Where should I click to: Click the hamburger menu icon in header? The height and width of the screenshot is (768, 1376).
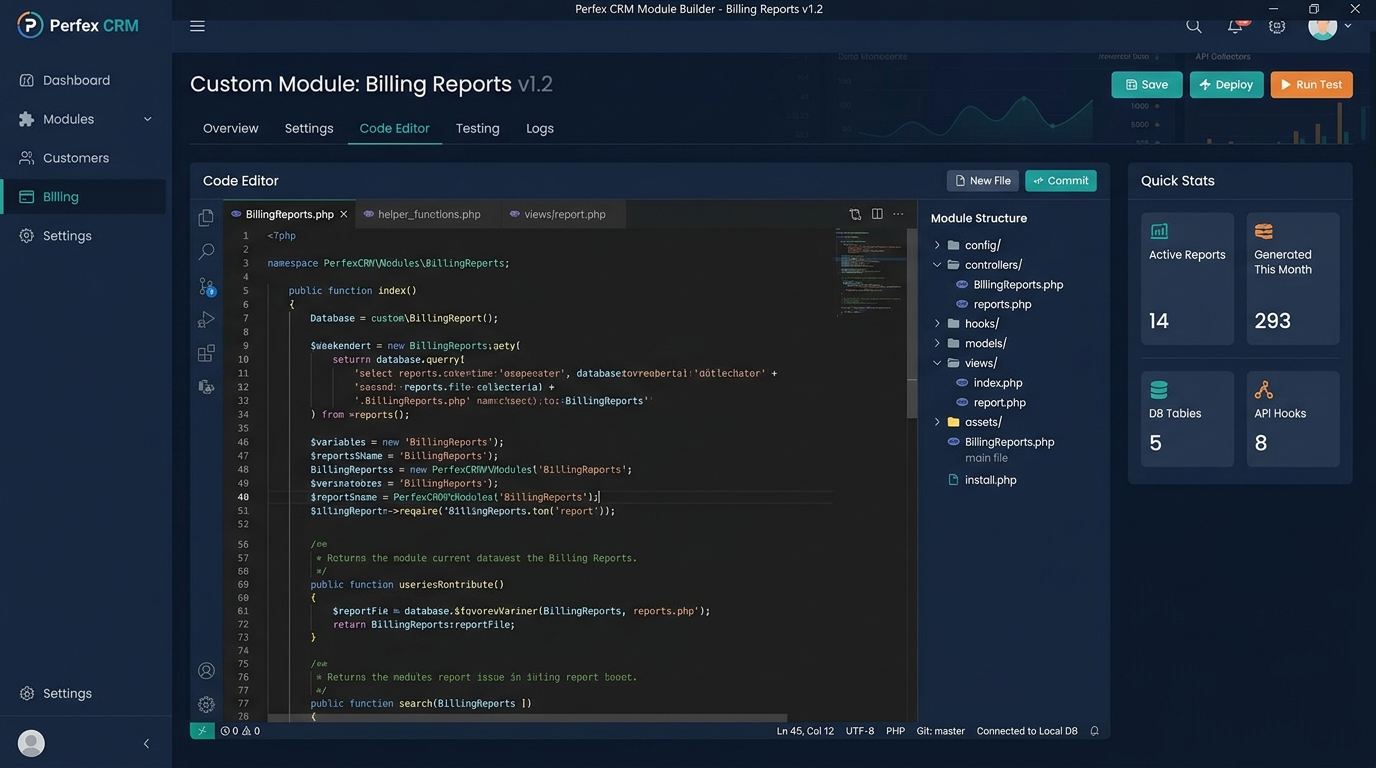pyautogui.click(x=197, y=26)
